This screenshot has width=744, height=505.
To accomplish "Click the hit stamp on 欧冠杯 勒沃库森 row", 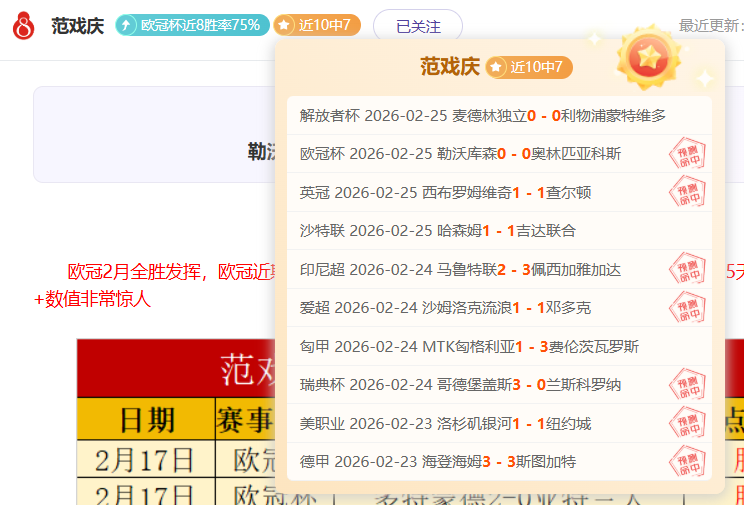I will click(x=687, y=153).
